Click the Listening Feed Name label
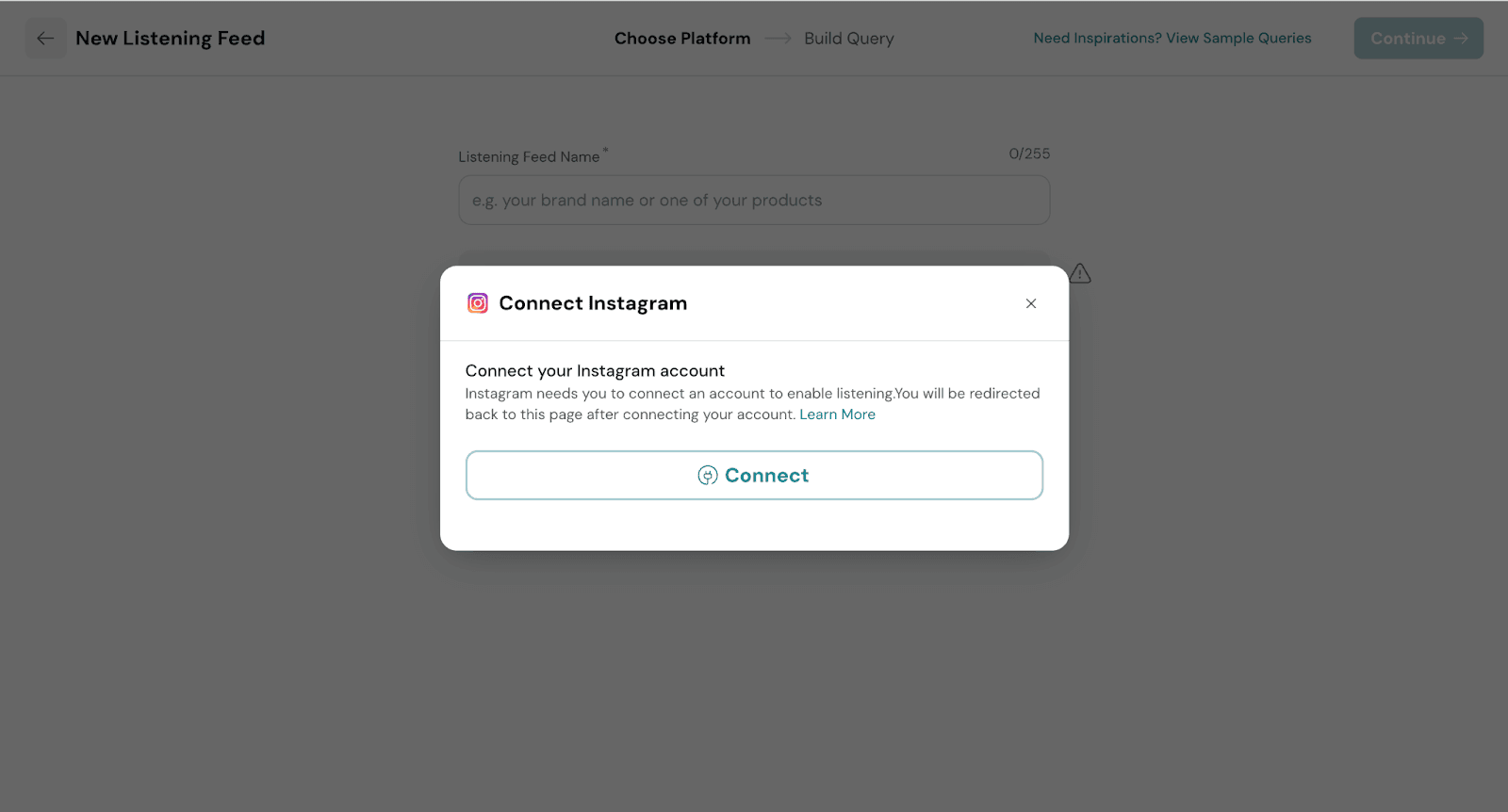Image resolution: width=1508 pixels, height=812 pixels. [529, 157]
